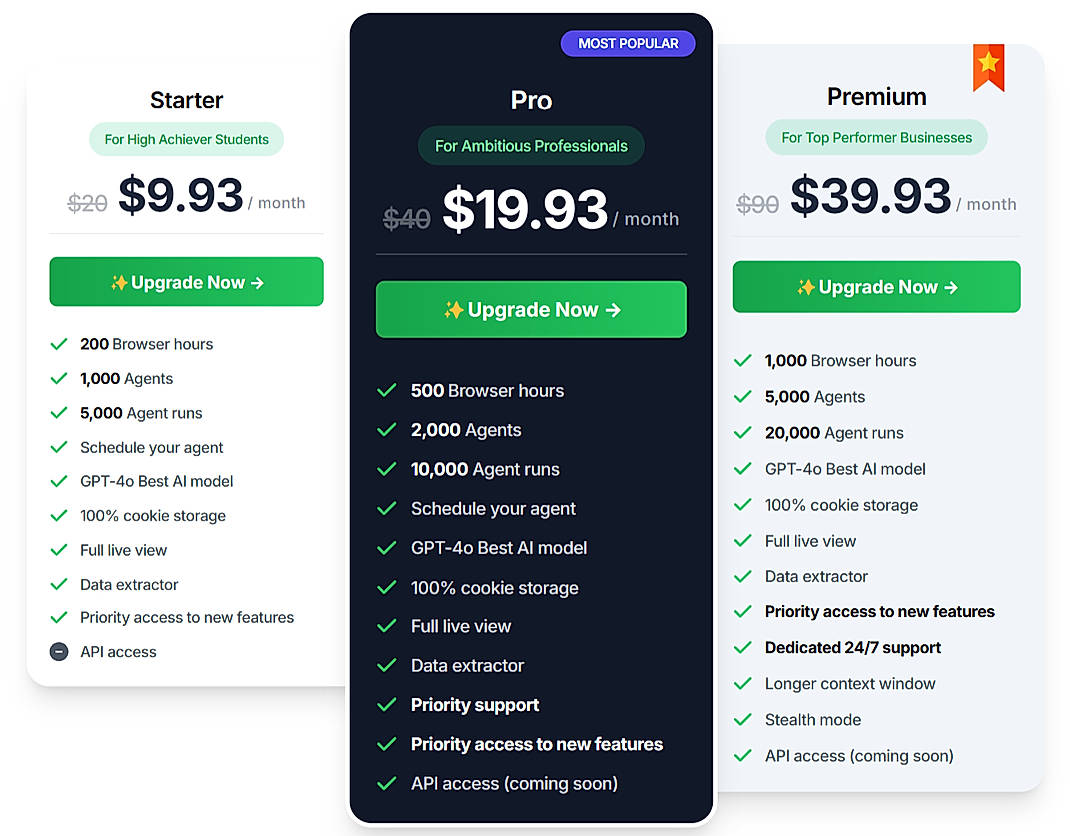Click the For High Achiever Students badge
1070x836 pixels.
(x=186, y=139)
